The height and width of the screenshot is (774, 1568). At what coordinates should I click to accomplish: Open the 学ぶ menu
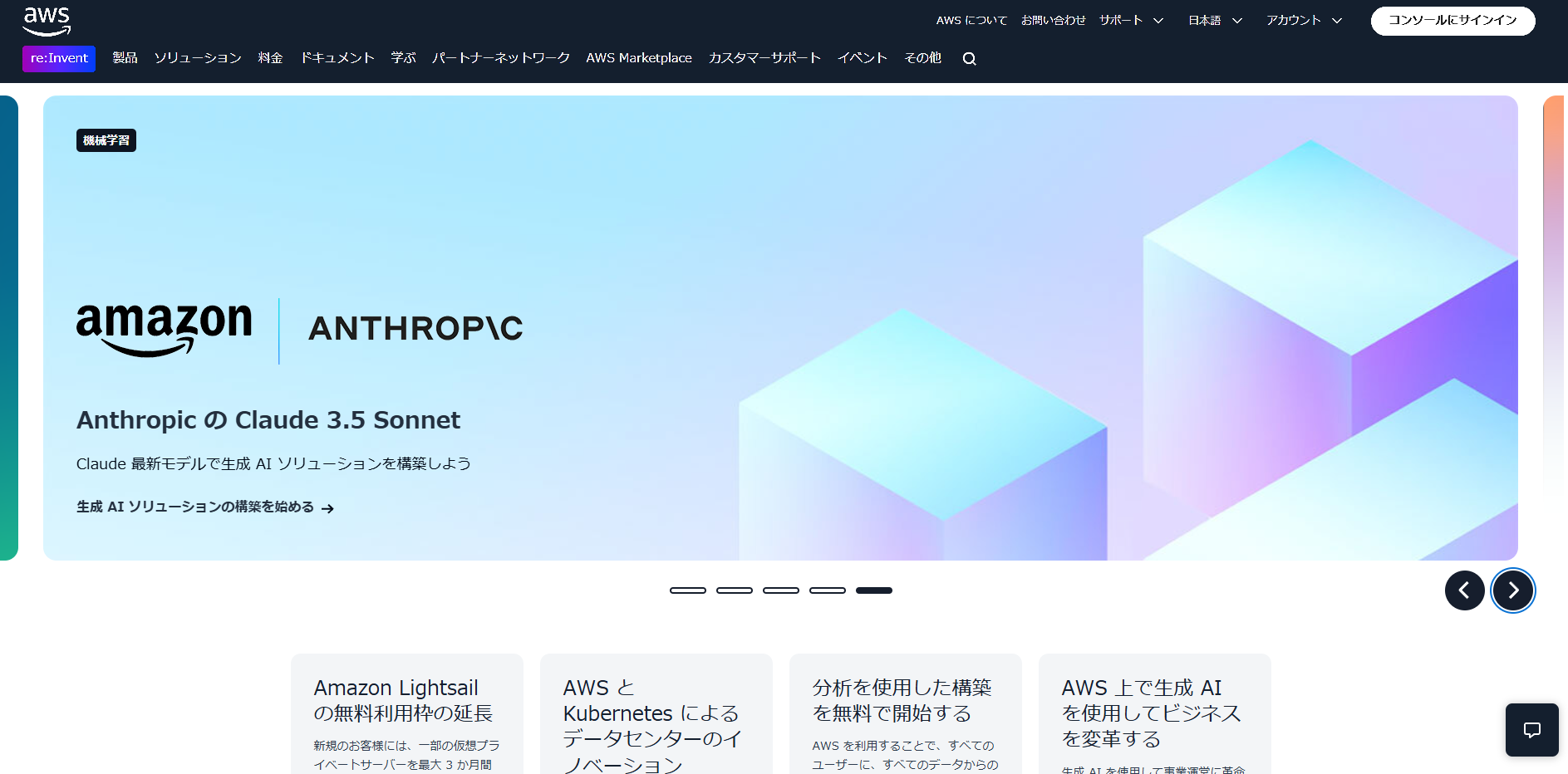click(403, 58)
